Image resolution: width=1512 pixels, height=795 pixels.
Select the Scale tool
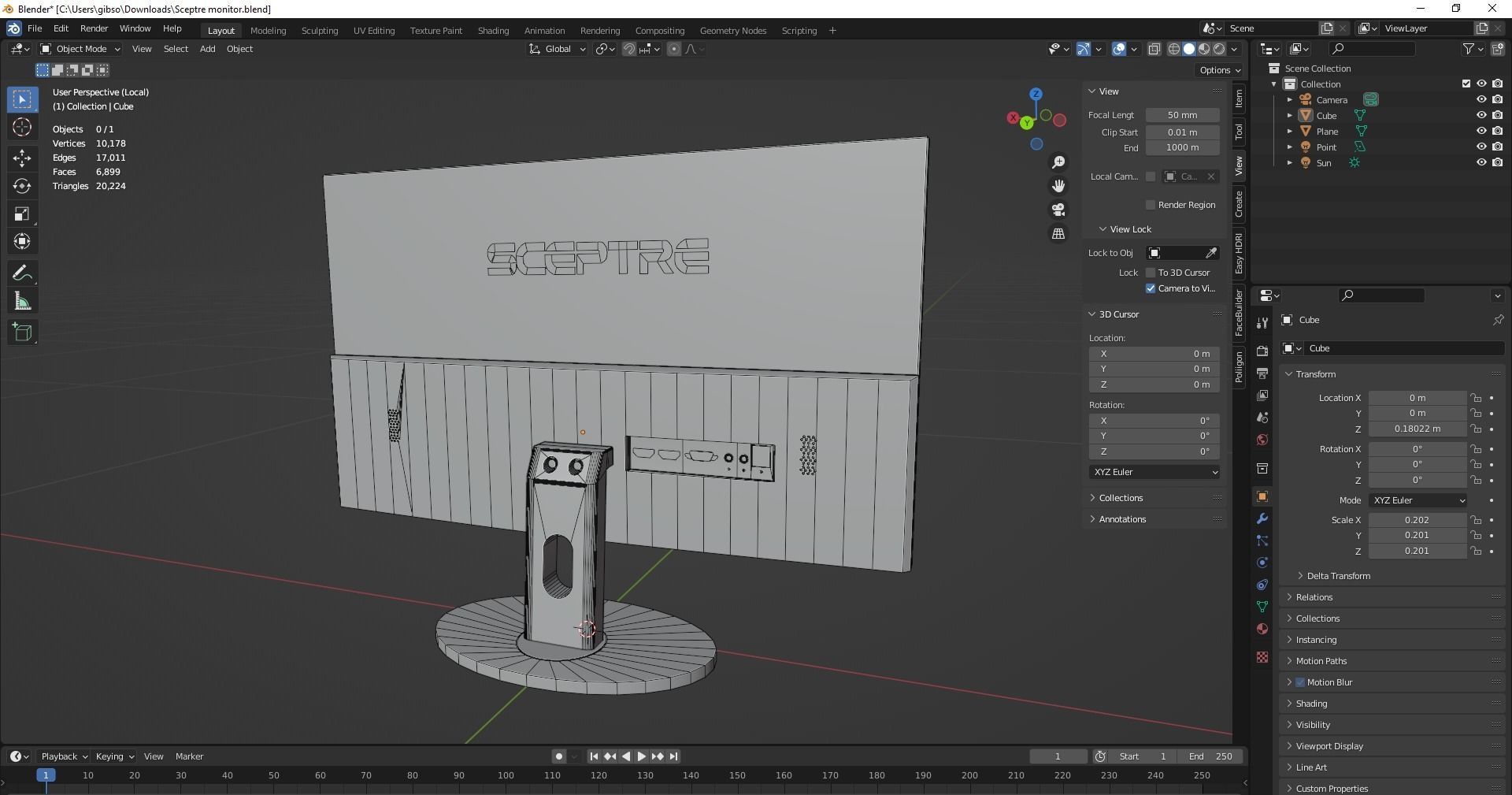[x=22, y=214]
